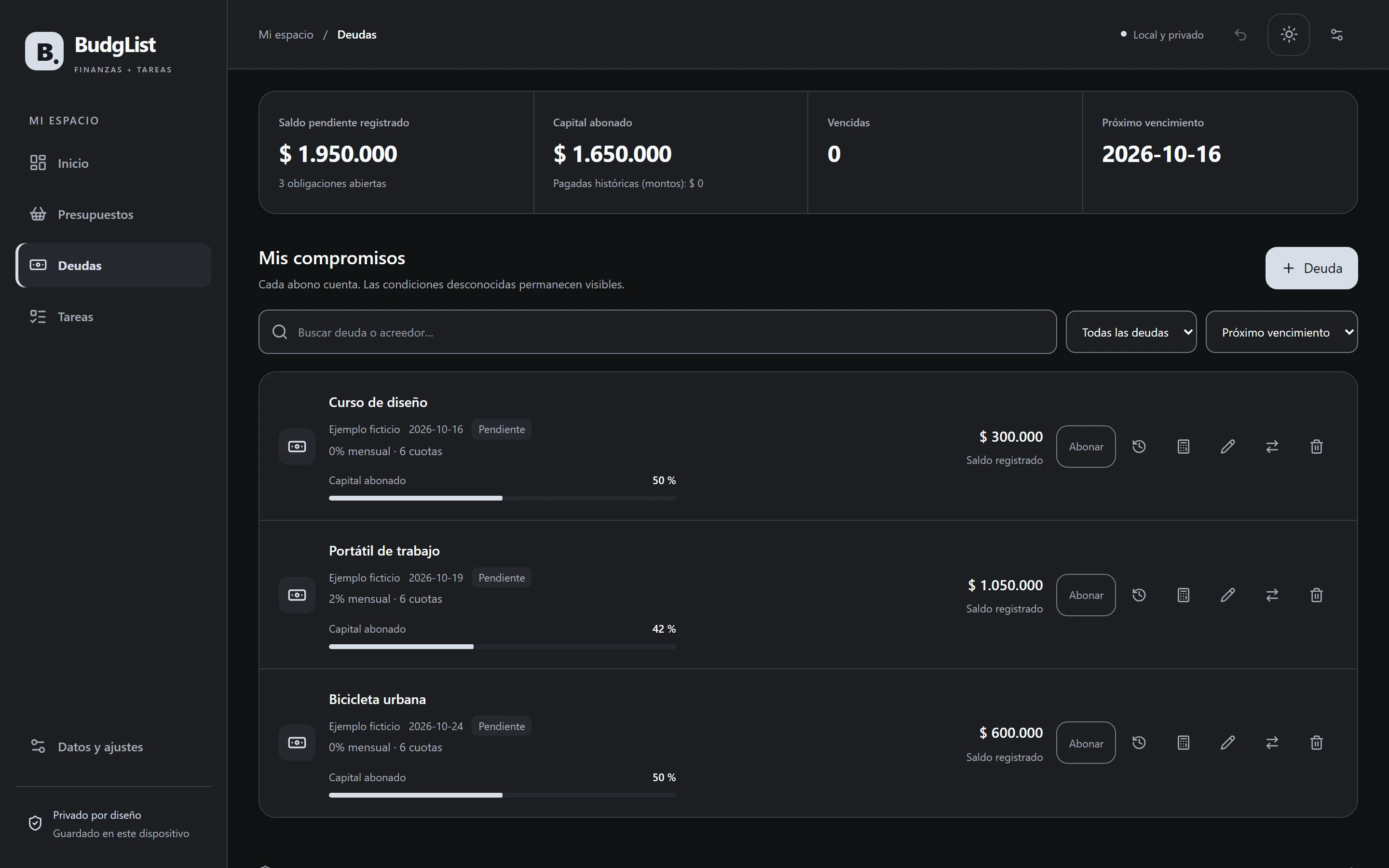
Task: Open payment history for Curso de diseño
Action: [x=1139, y=447]
